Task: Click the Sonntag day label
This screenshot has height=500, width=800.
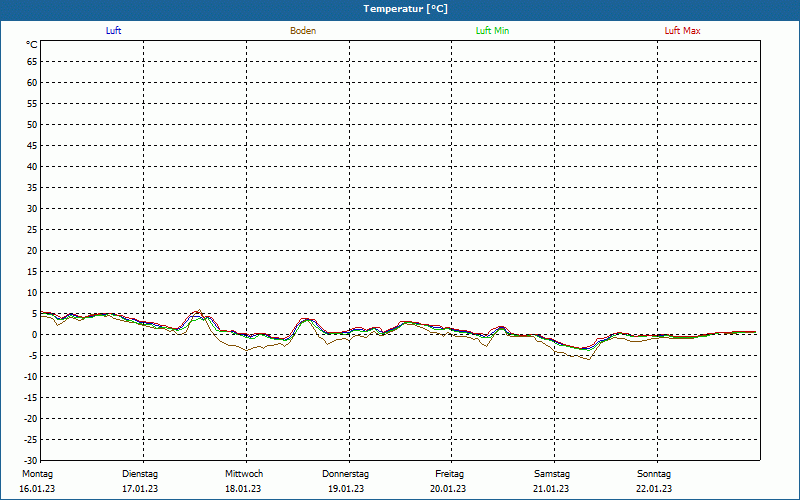Action: (654, 474)
